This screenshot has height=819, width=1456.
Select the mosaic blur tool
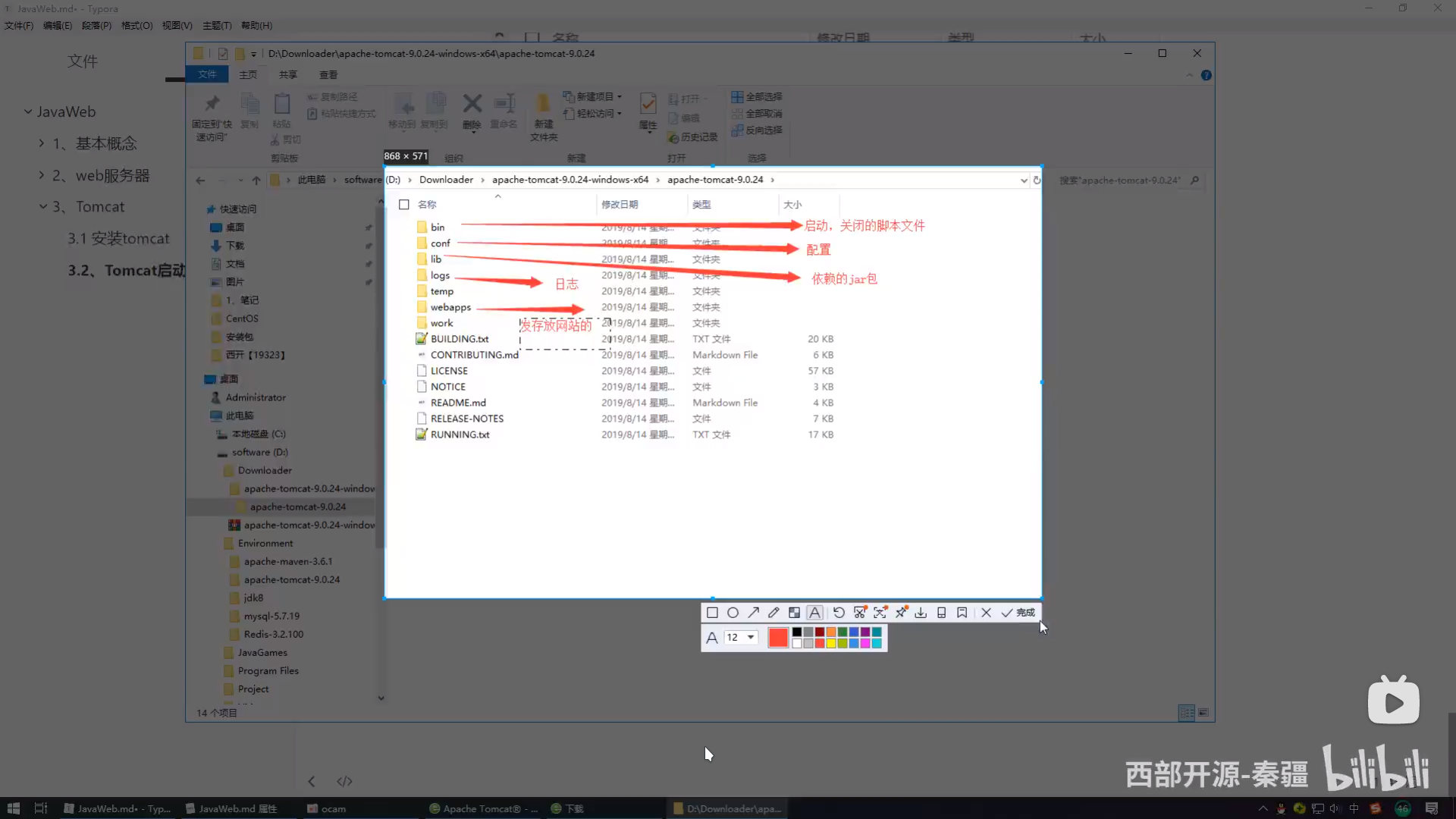(794, 613)
